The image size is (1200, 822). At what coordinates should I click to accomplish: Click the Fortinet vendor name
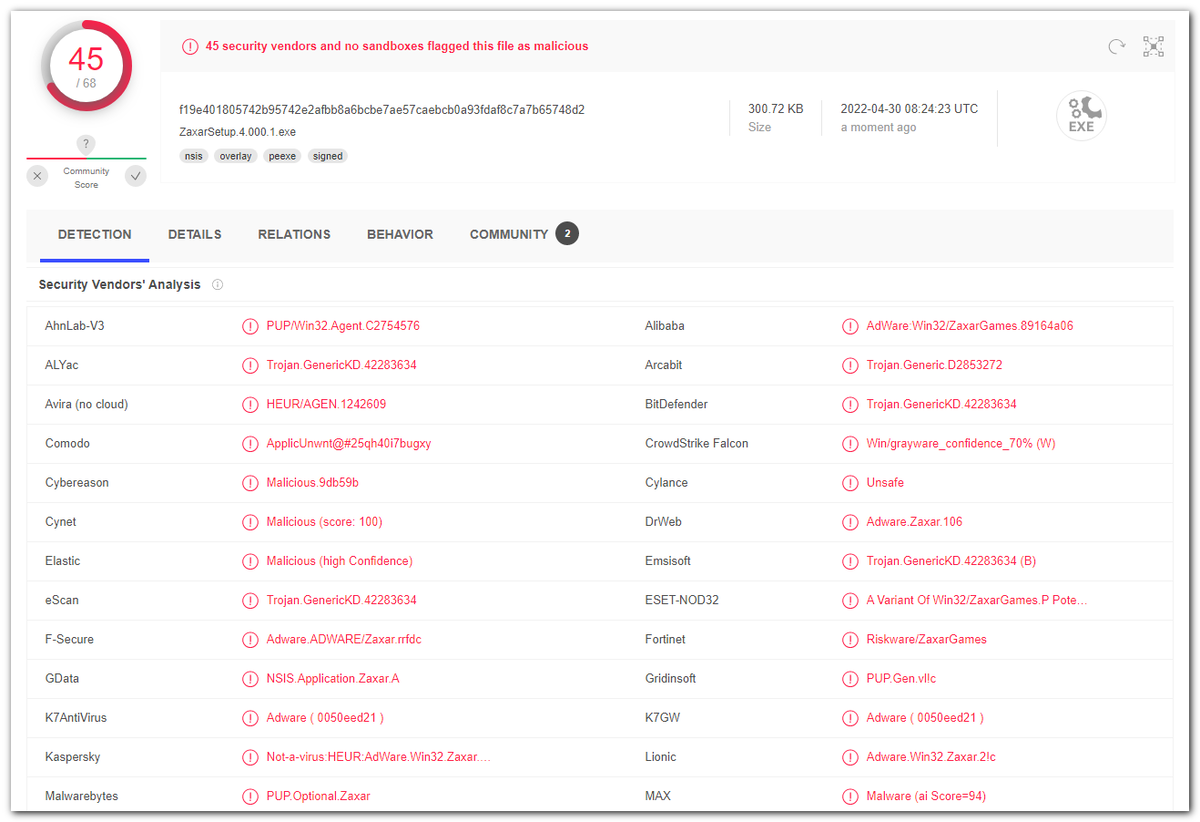tap(665, 639)
